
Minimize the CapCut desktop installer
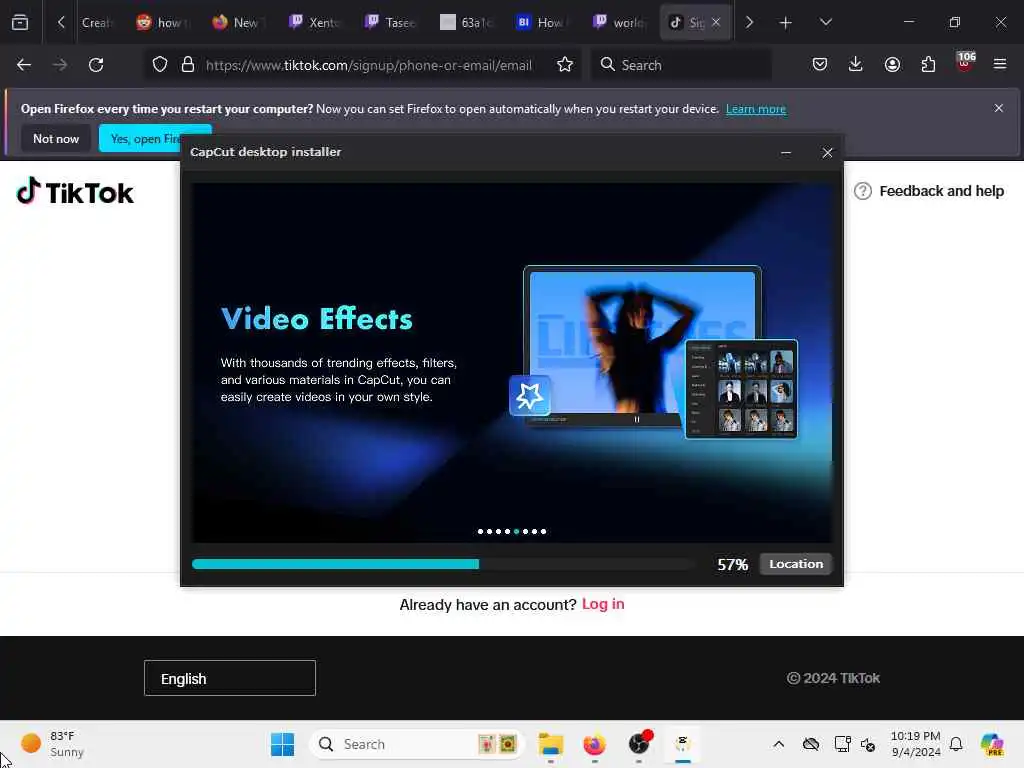(786, 152)
